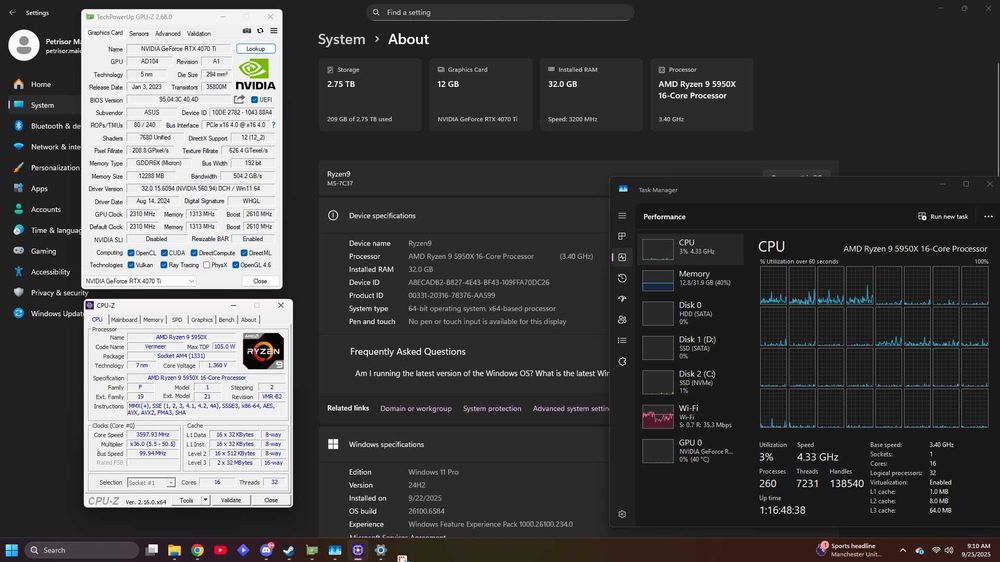Click Bus Interface question mark help
The image size is (1000, 562).
274,125
